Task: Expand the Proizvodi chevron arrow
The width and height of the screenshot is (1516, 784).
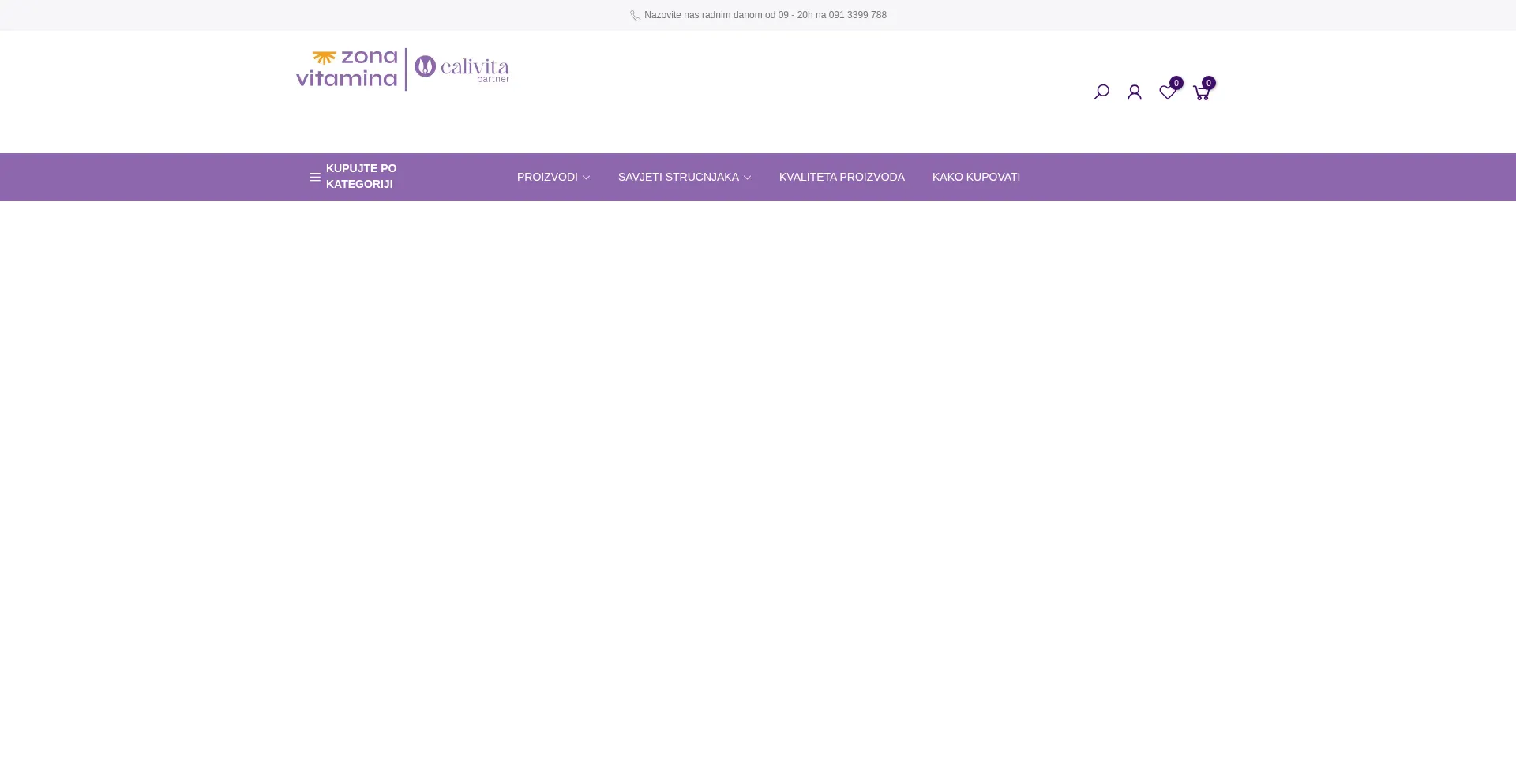Action: click(586, 178)
